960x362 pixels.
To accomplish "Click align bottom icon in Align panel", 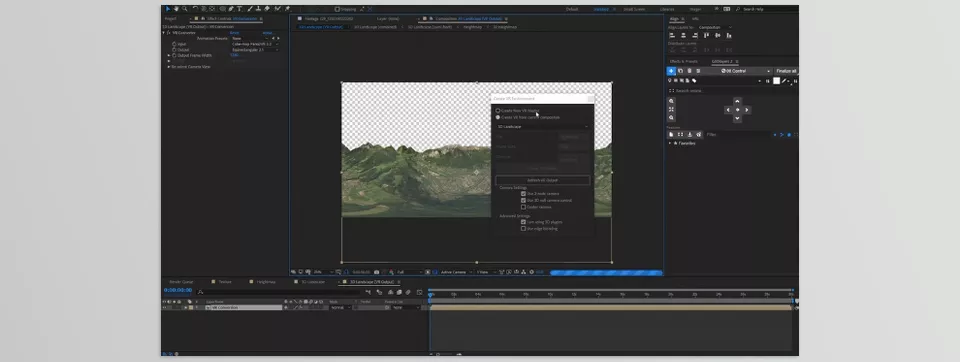I will pyautogui.click(x=729, y=36).
